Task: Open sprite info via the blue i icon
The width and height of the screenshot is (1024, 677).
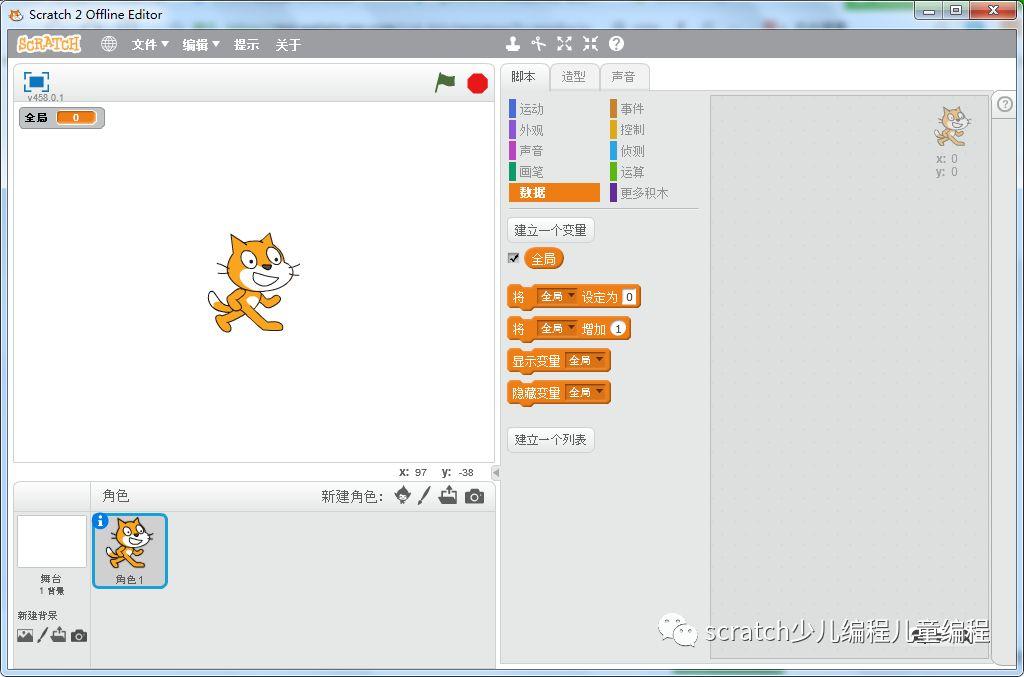Action: 100,521
